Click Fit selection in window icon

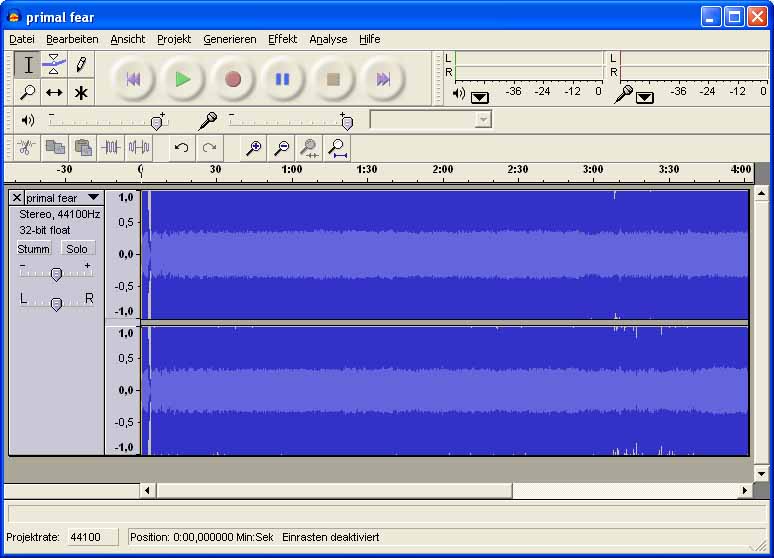click(310, 147)
